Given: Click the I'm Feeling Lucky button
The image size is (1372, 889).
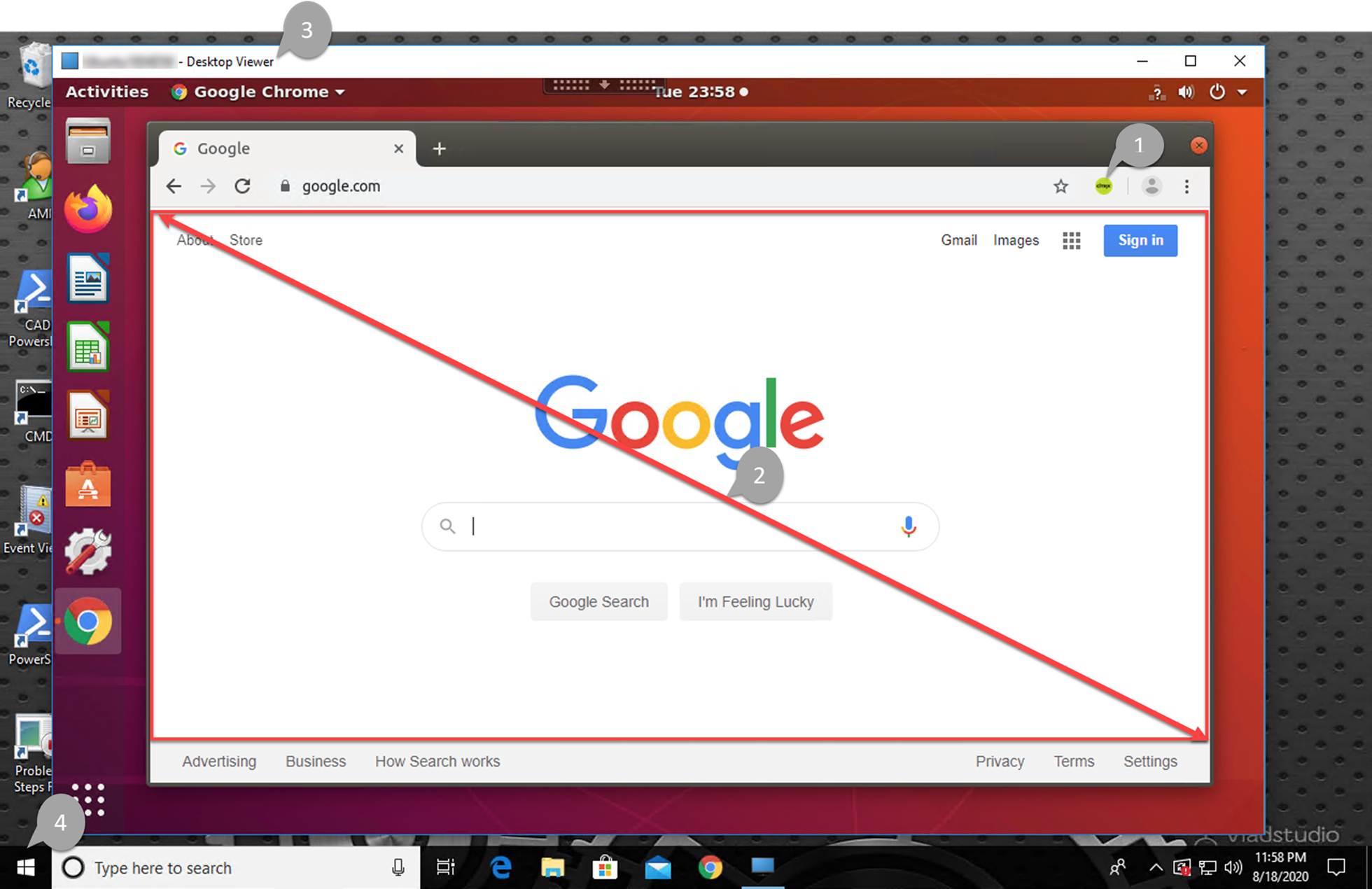Looking at the screenshot, I should [x=756, y=602].
